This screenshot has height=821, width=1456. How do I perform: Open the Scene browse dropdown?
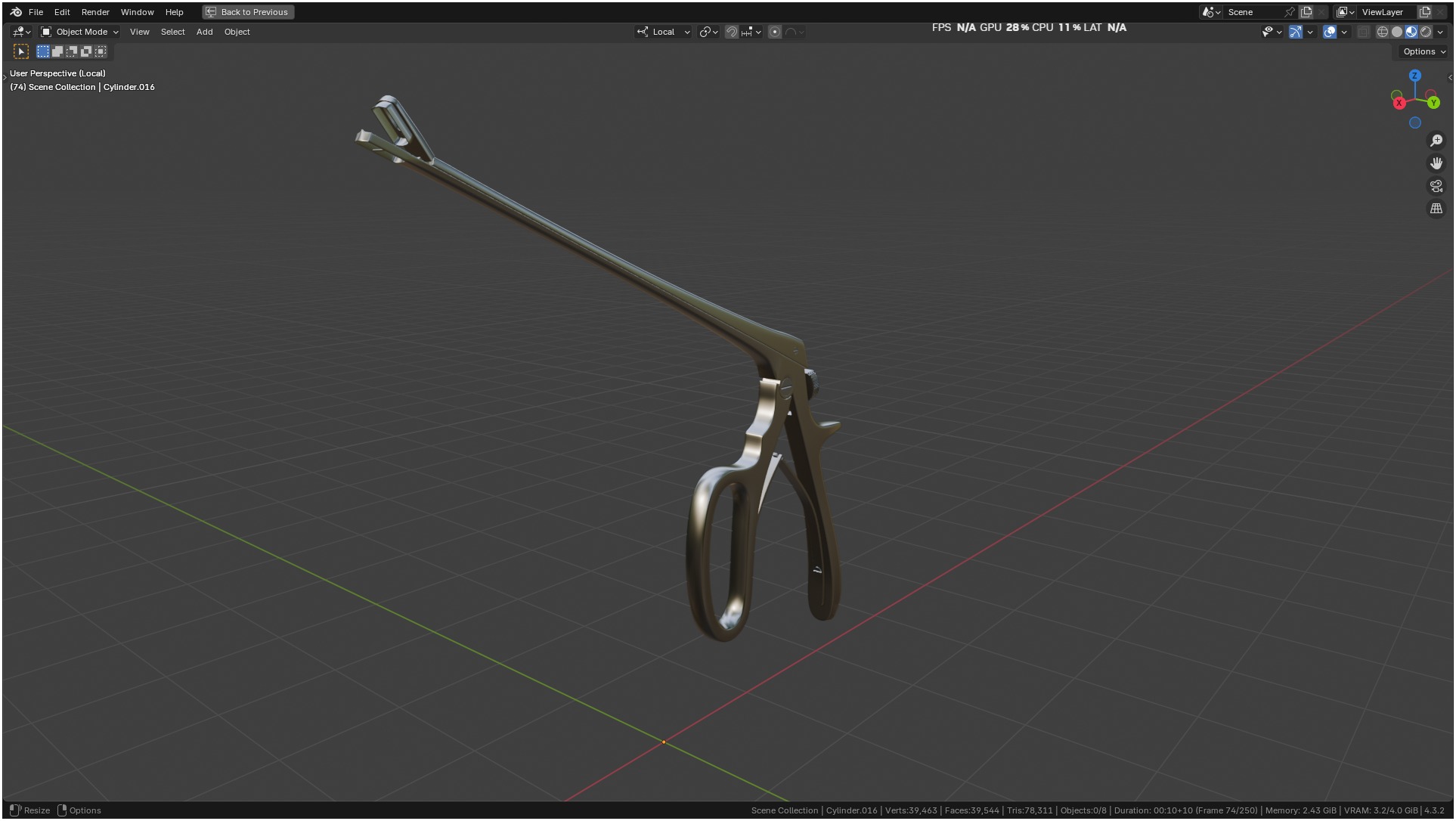click(1211, 12)
